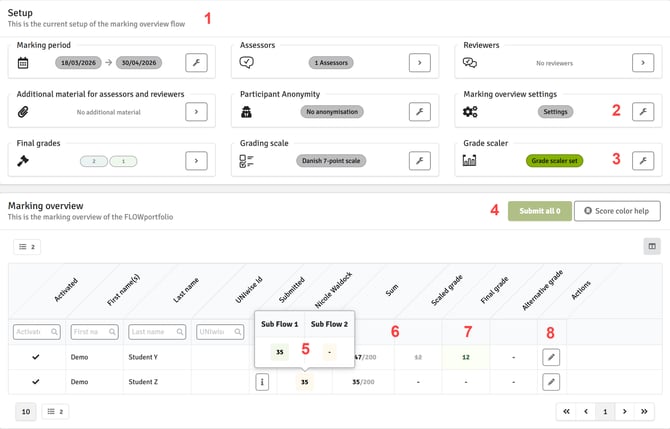Click the Grade scaler chart icon
Image resolution: width=670 pixels, height=429 pixels.
pyautogui.click(x=470, y=161)
